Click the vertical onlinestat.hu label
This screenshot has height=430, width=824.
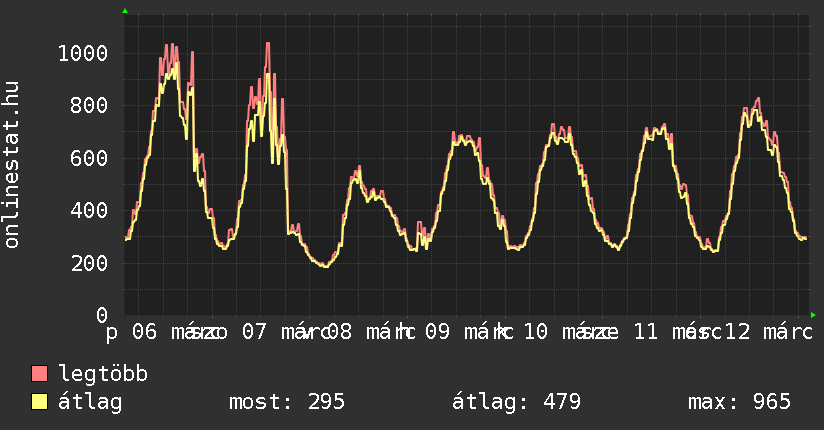[x=12, y=164]
